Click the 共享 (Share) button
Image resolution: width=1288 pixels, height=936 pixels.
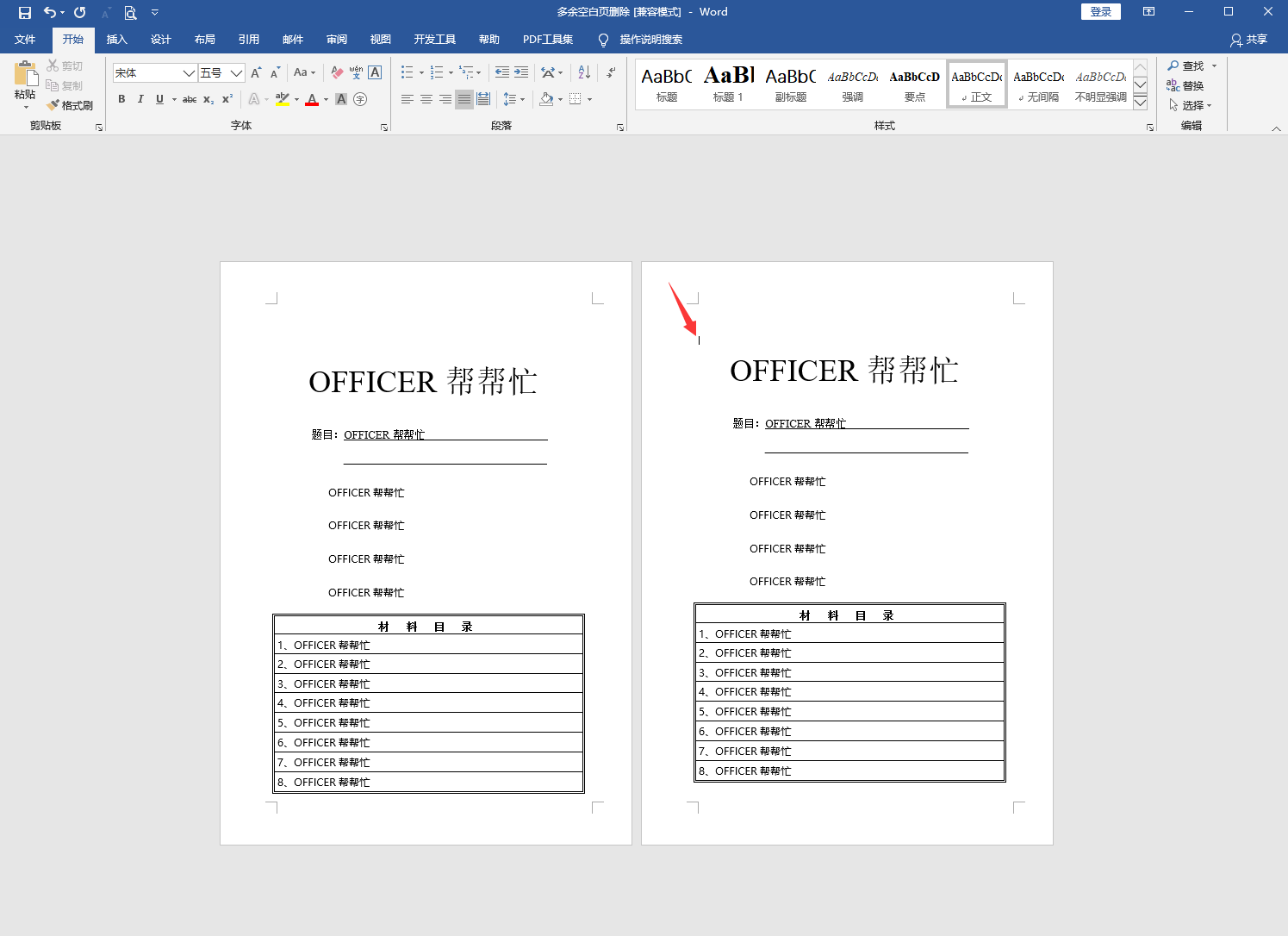(1248, 40)
